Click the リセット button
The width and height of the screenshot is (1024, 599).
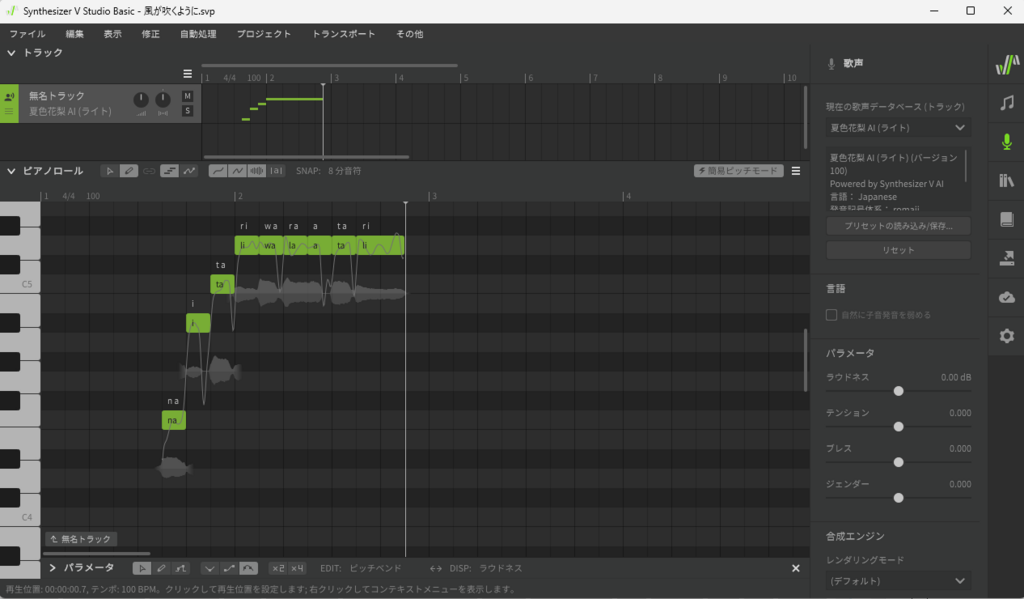(x=897, y=250)
